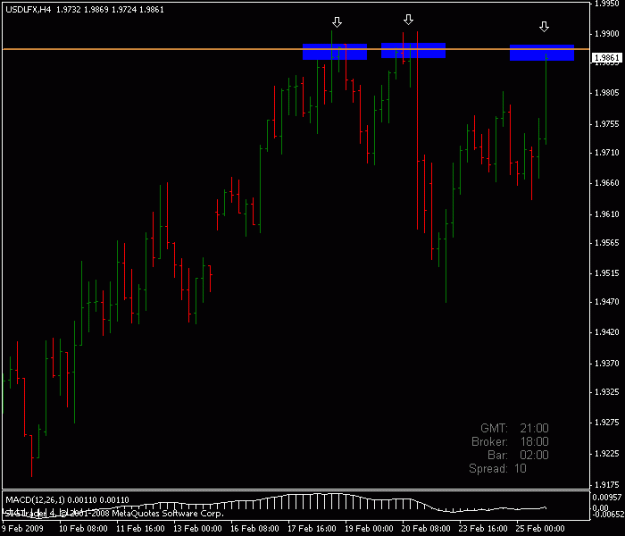Click the Bar 02:00 countdown readout

tap(518, 455)
